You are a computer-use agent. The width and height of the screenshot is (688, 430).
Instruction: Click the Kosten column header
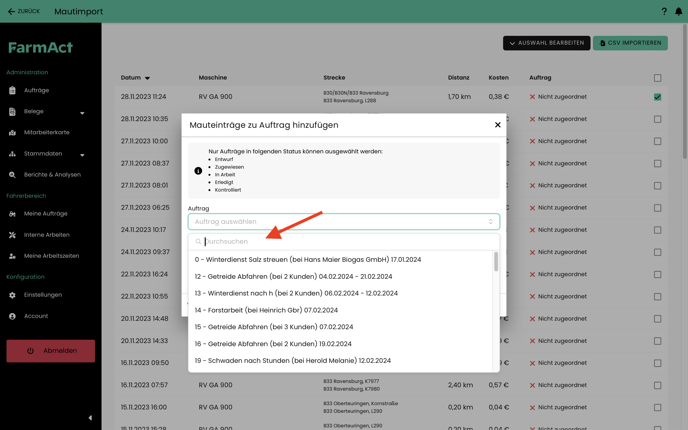[x=498, y=78]
